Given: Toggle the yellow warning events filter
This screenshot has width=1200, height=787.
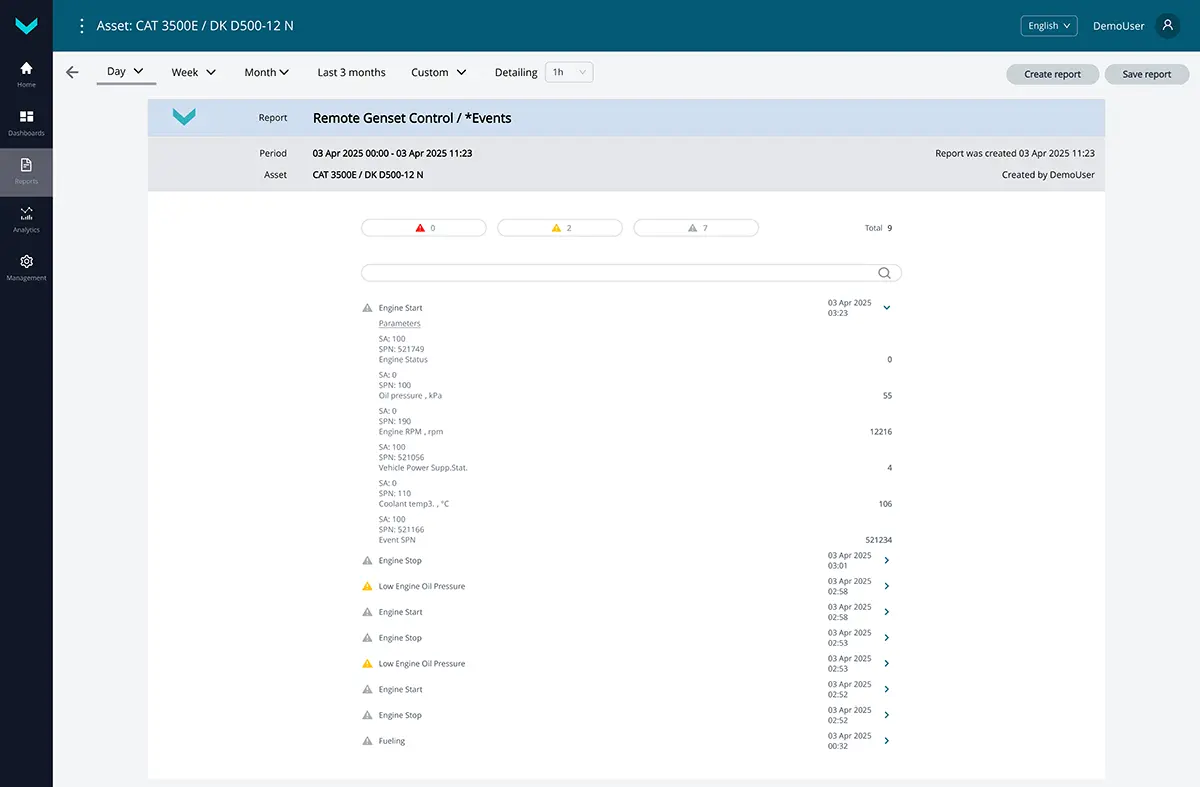Looking at the screenshot, I should [x=560, y=228].
